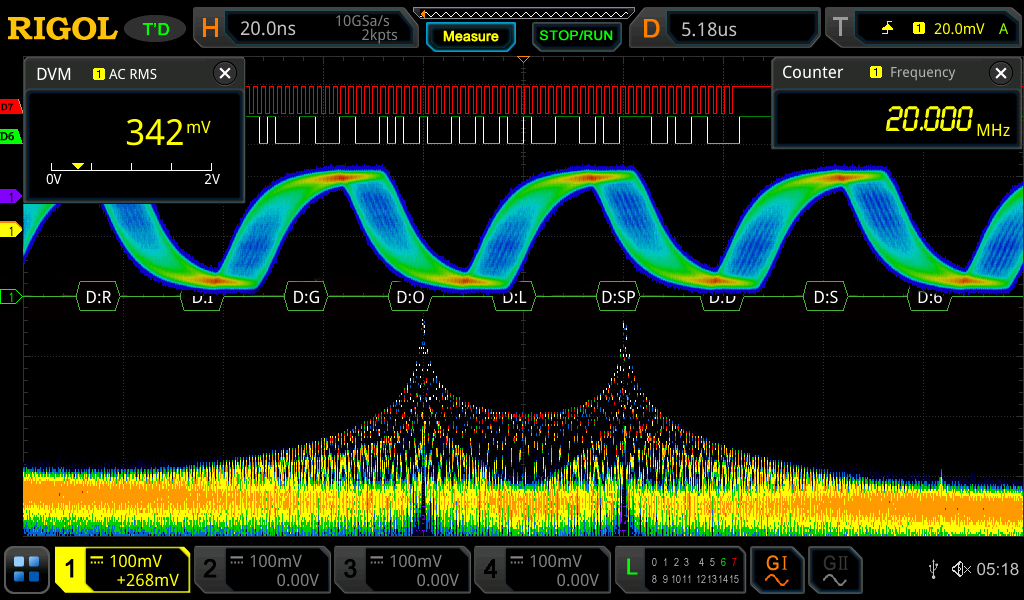
Task: Click the muted speaker sound icon
Action: click(x=960, y=570)
